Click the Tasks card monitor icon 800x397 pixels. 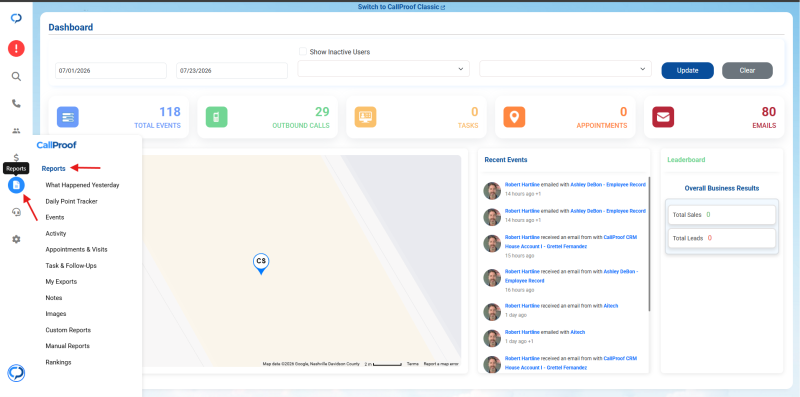365,117
